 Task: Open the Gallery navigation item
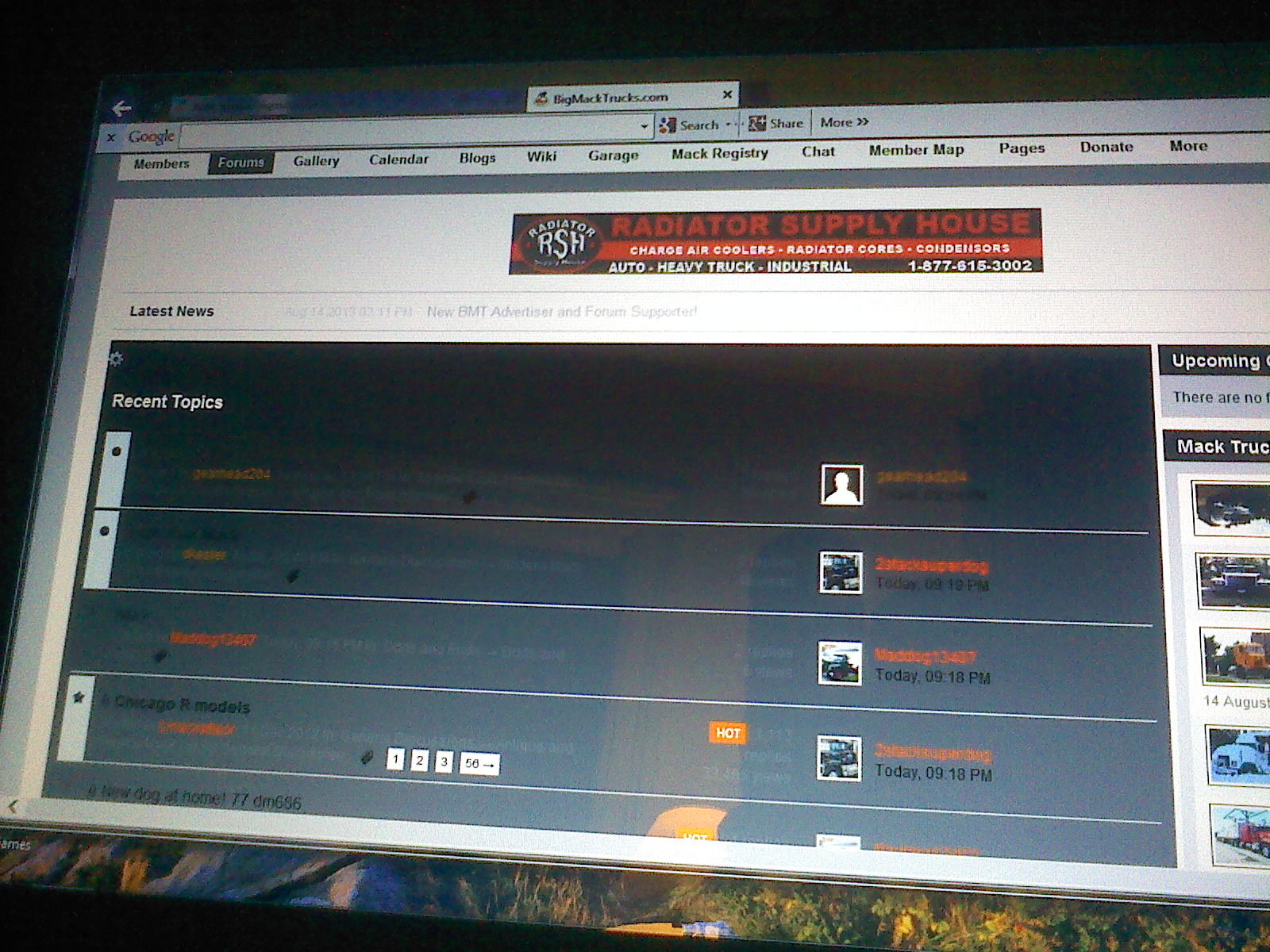click(316, 161)
